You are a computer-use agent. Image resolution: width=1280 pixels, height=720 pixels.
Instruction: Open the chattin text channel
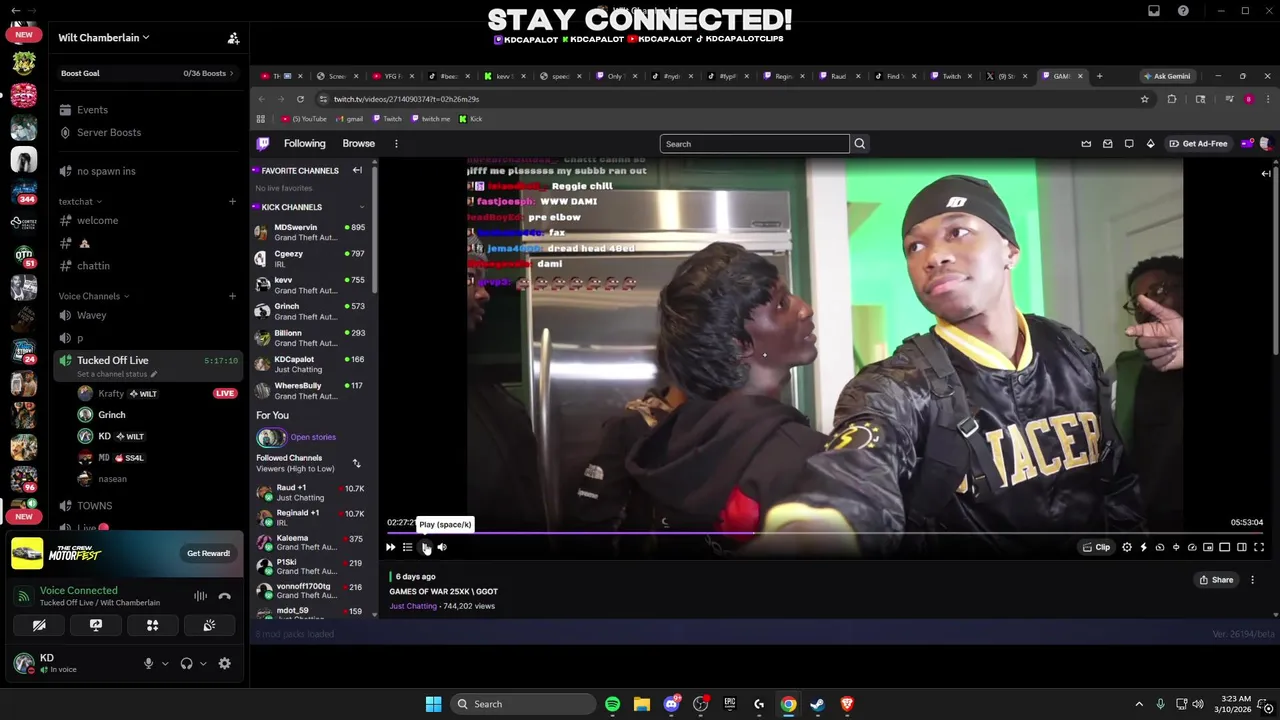[x=93, y=266]
